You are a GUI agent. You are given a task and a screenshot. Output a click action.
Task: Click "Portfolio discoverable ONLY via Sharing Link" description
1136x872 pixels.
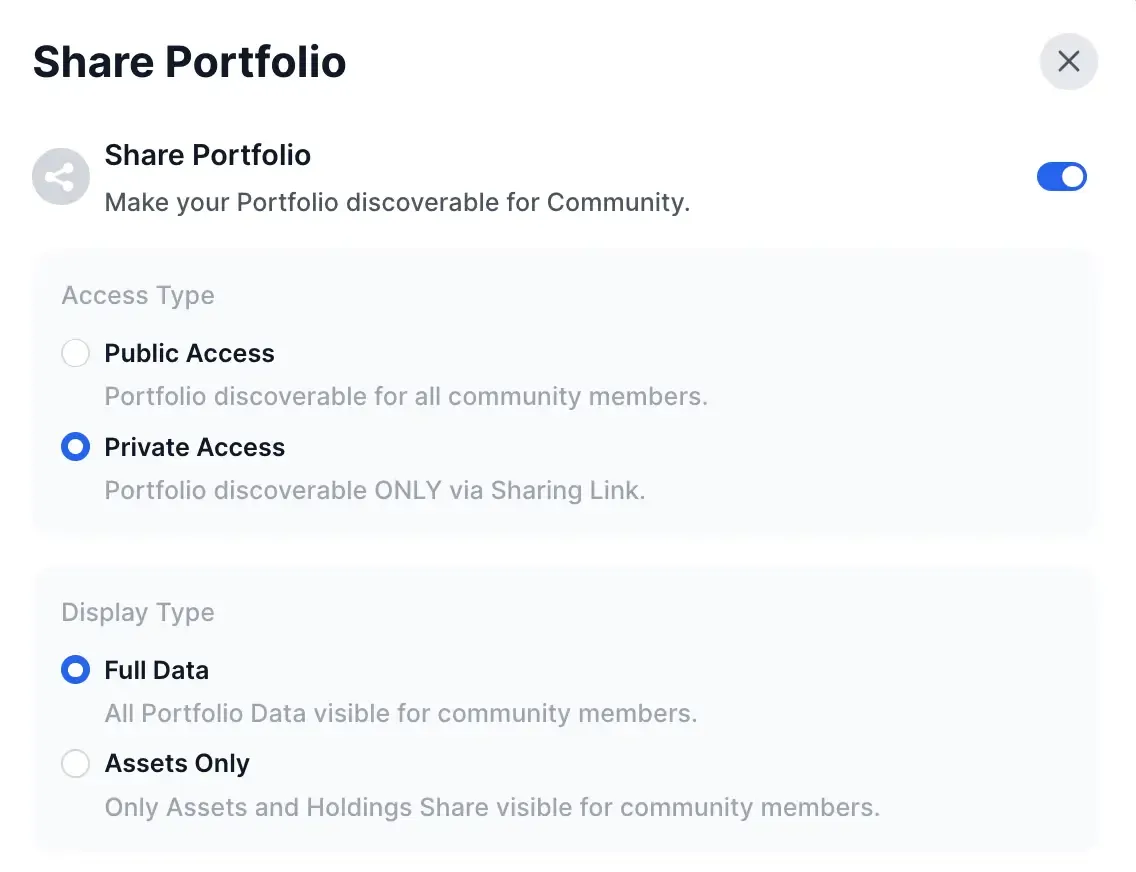(x=375, y=491)
